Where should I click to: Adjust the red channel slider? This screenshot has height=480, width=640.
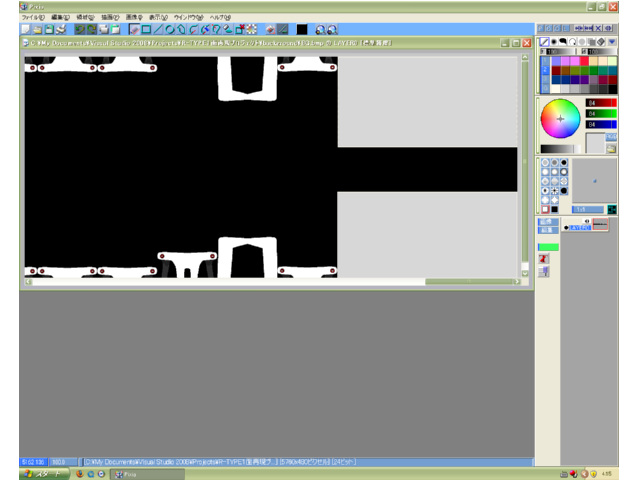601,103
